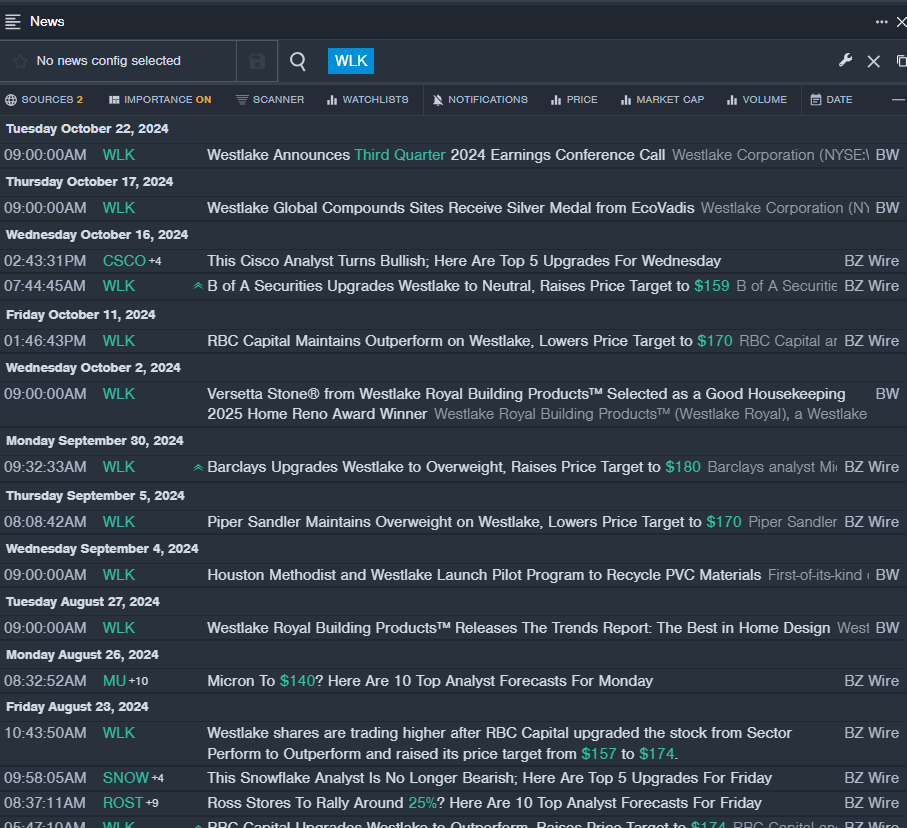Open the Westlake Third Quarter earnings headline
The width and height of the screenshot is (907, 828).
point(436,155)
